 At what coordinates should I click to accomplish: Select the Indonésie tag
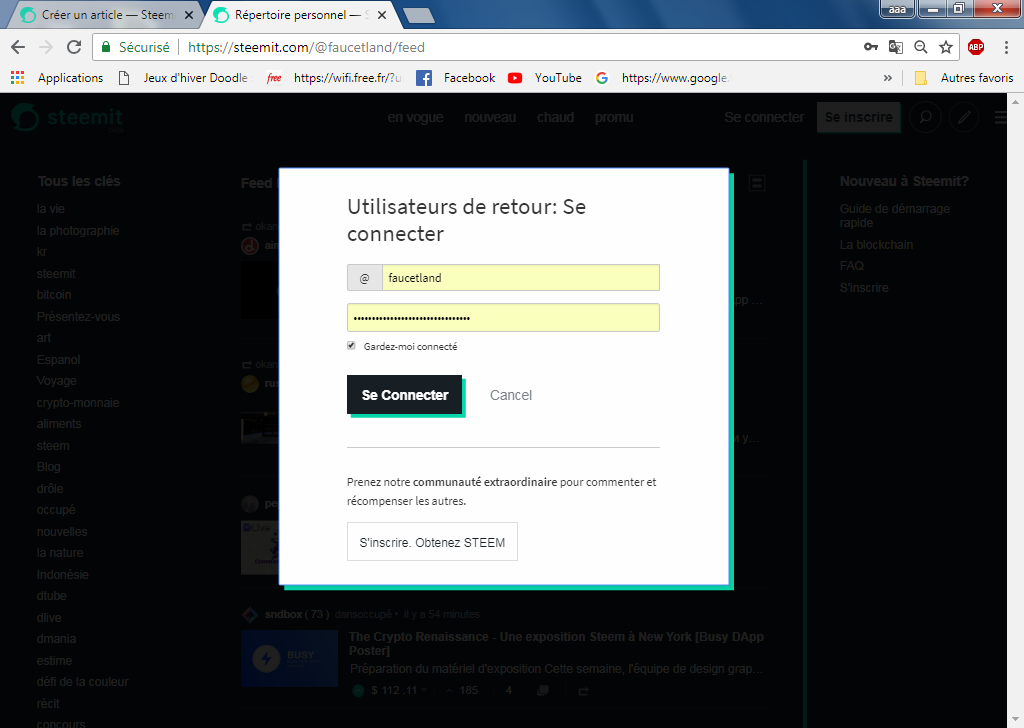[x=62, y=575]
